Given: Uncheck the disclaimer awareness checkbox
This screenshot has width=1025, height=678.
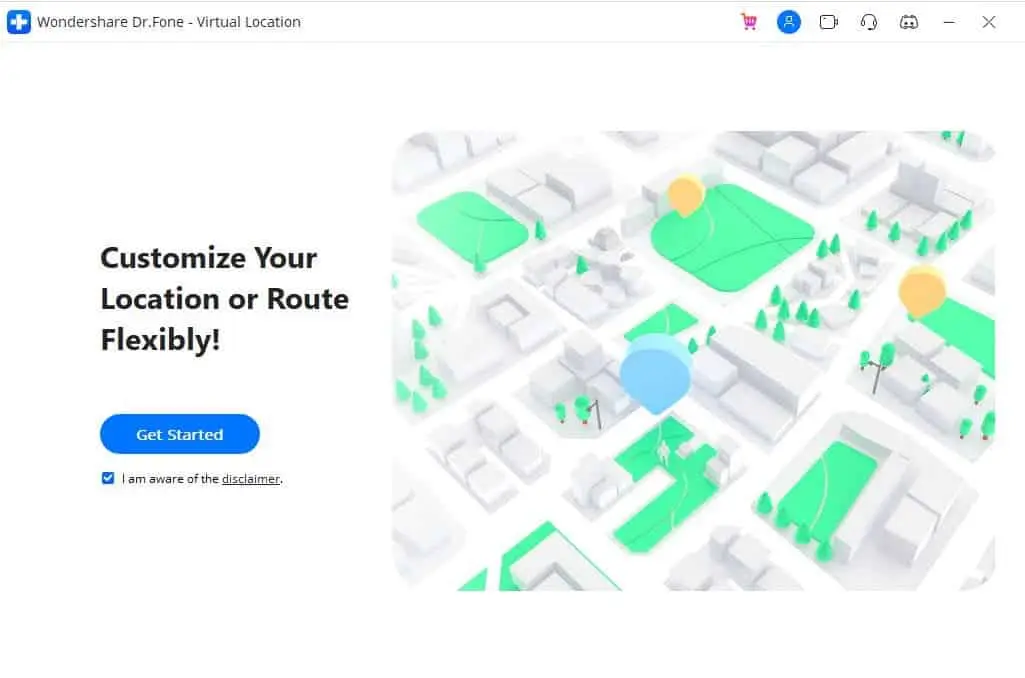Looking at the screenshot, I should (x=108, y=478).
